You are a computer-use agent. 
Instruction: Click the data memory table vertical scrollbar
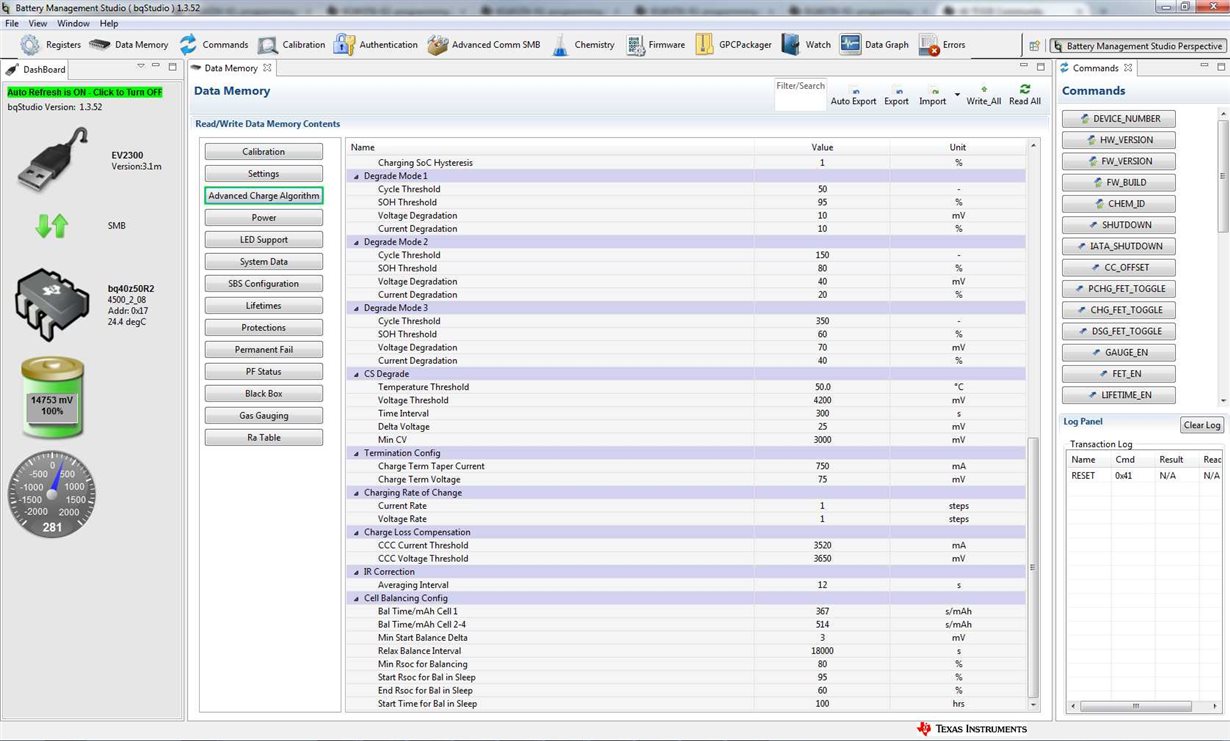[1034, 567]
